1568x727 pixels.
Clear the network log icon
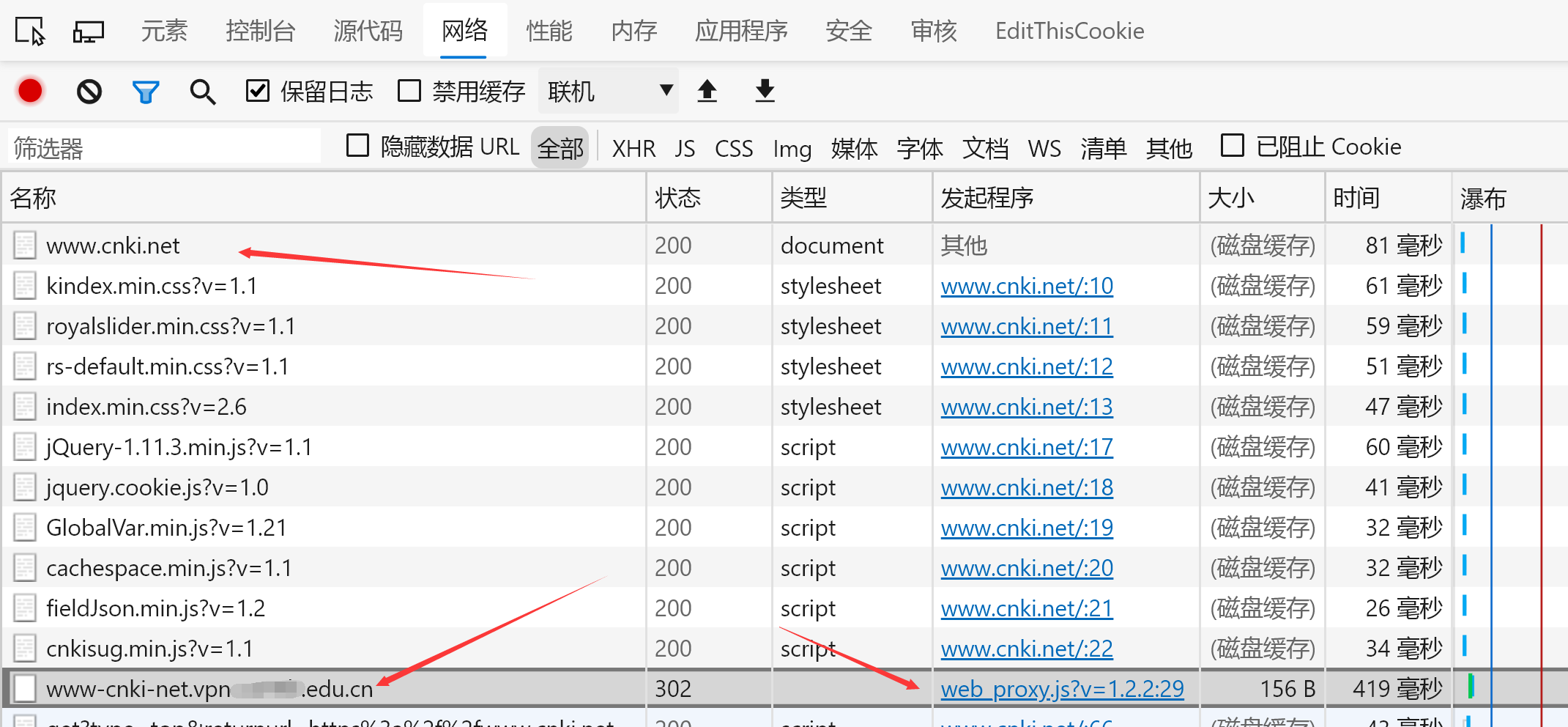pyautogui.click(x=89, y=92)
